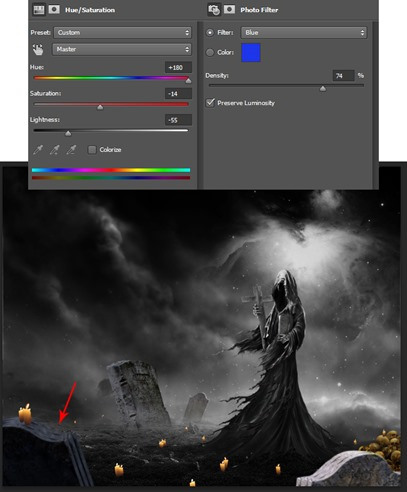Click the Photo Filter panel title
The width and height of the screenshot is (407, 492).
click(x=259, y=10)
